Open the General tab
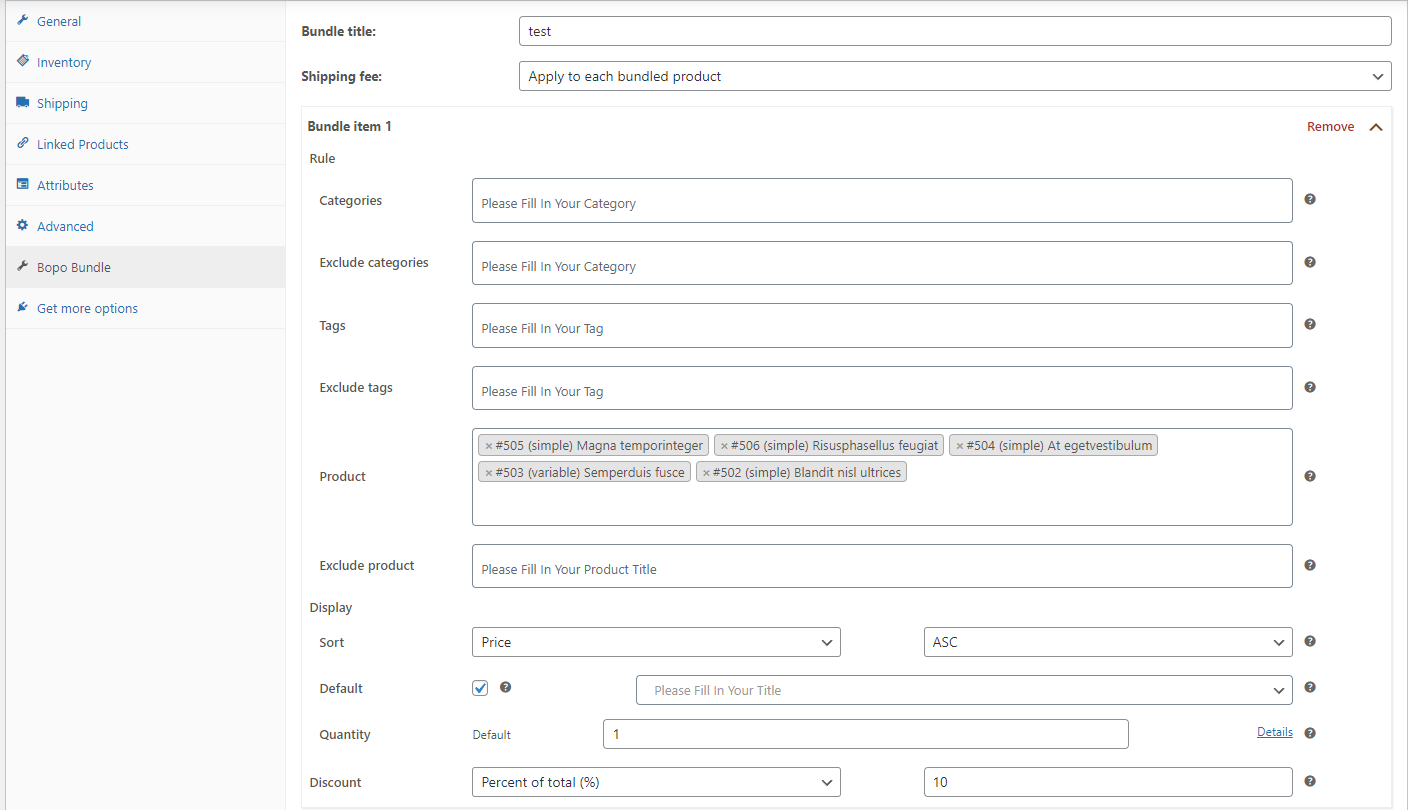The image size is (1408, 810). coord(146,21)
